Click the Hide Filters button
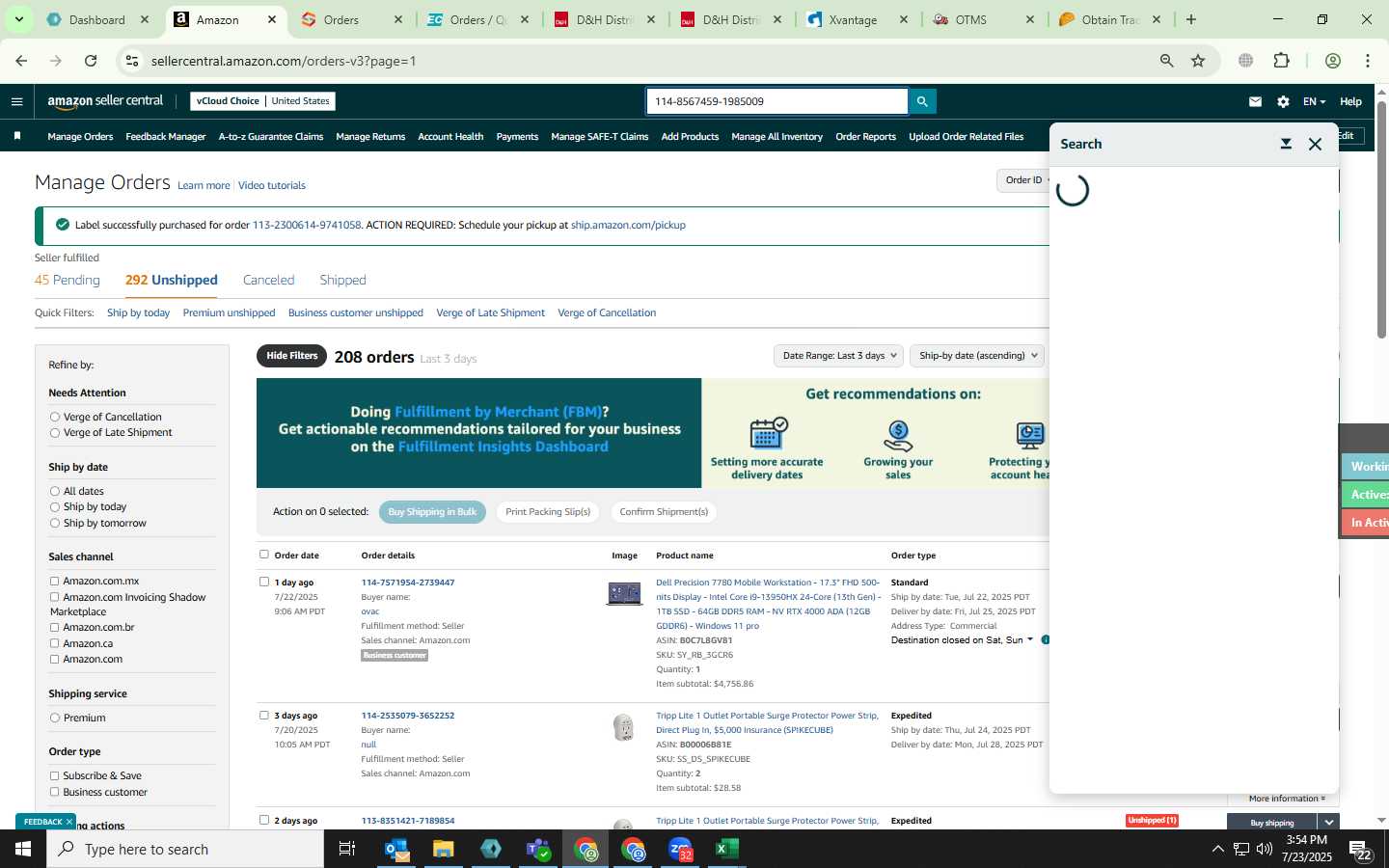Screen dimensions: 1389x868 tap(292, 356)
